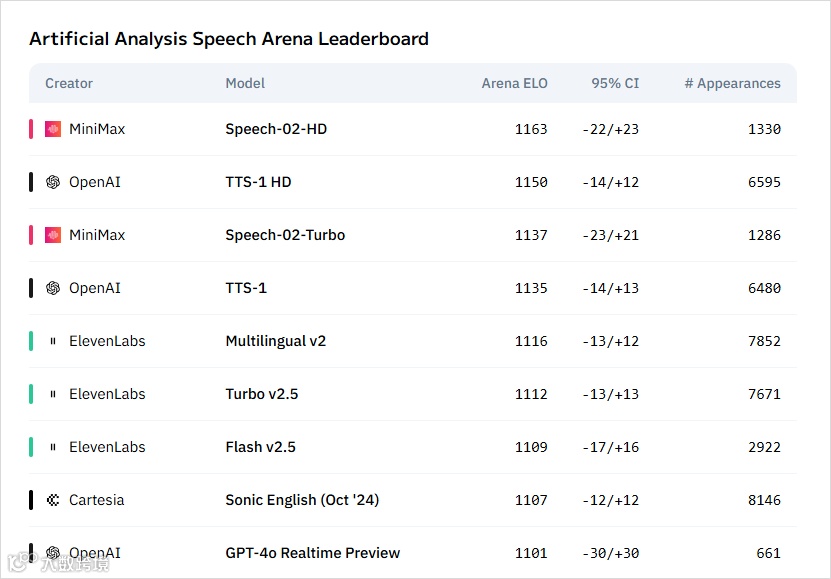The image size is (831, 579).
Task: Click the ElevenLabs logo beside Multilingual v2
Action: [x=53, y=341]
